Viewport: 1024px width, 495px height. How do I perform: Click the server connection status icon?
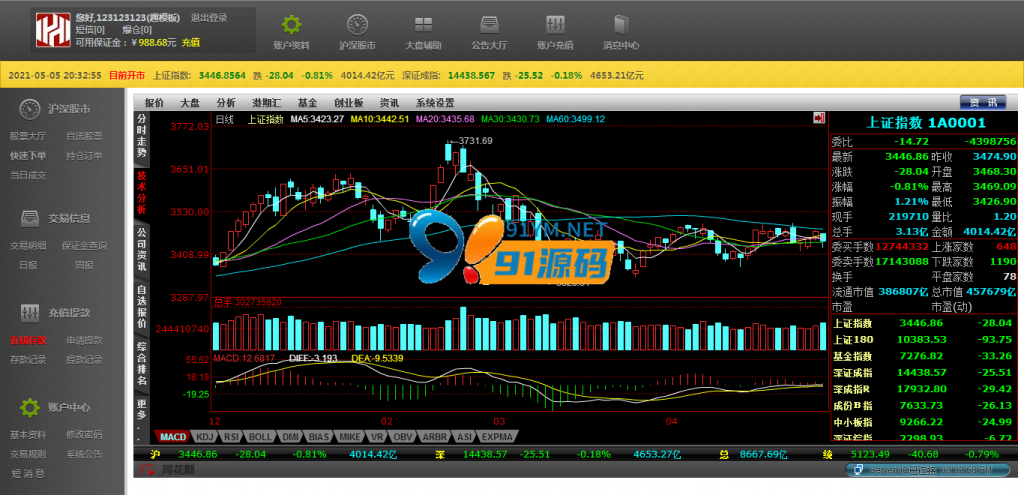[859, 470]
